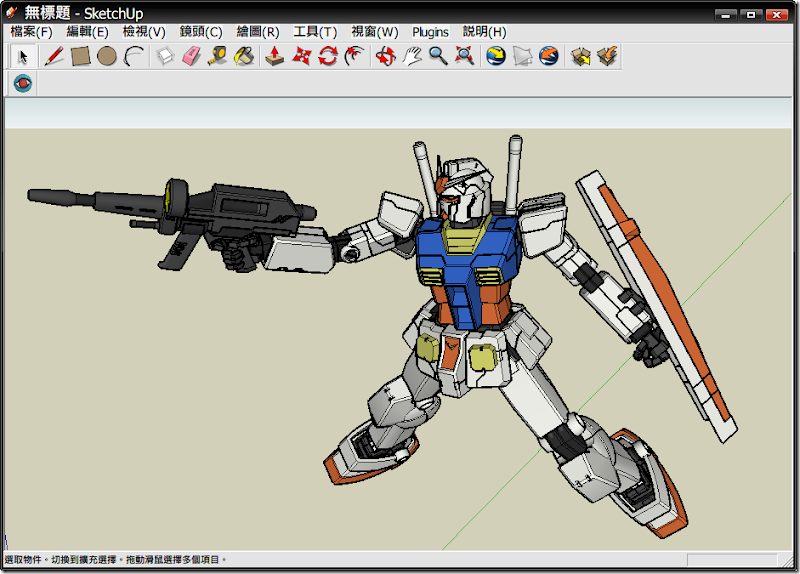Open the 檔案(F) menu
The image size is (800, 574).
click(x=32, y=32)
